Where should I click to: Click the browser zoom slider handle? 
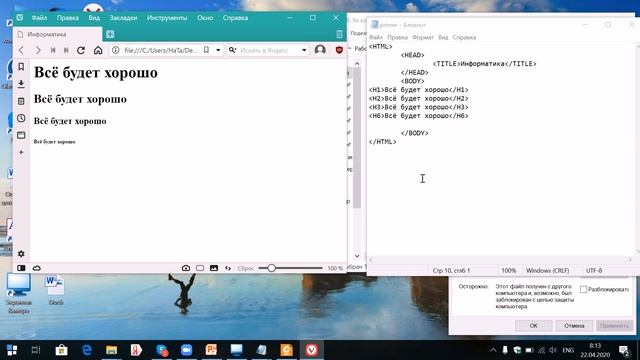coord(271,268)
